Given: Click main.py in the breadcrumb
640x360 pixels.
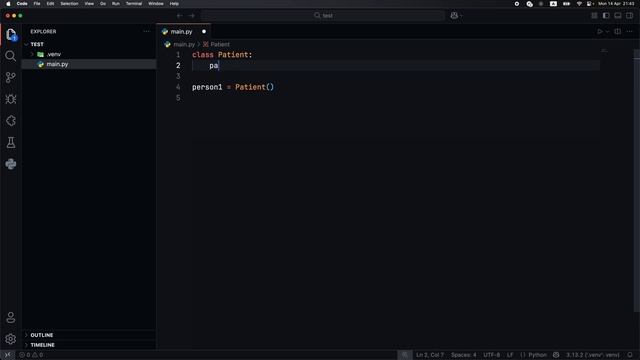Looking at the screenshot, I should pyautogui.click(x=184, y=44).
